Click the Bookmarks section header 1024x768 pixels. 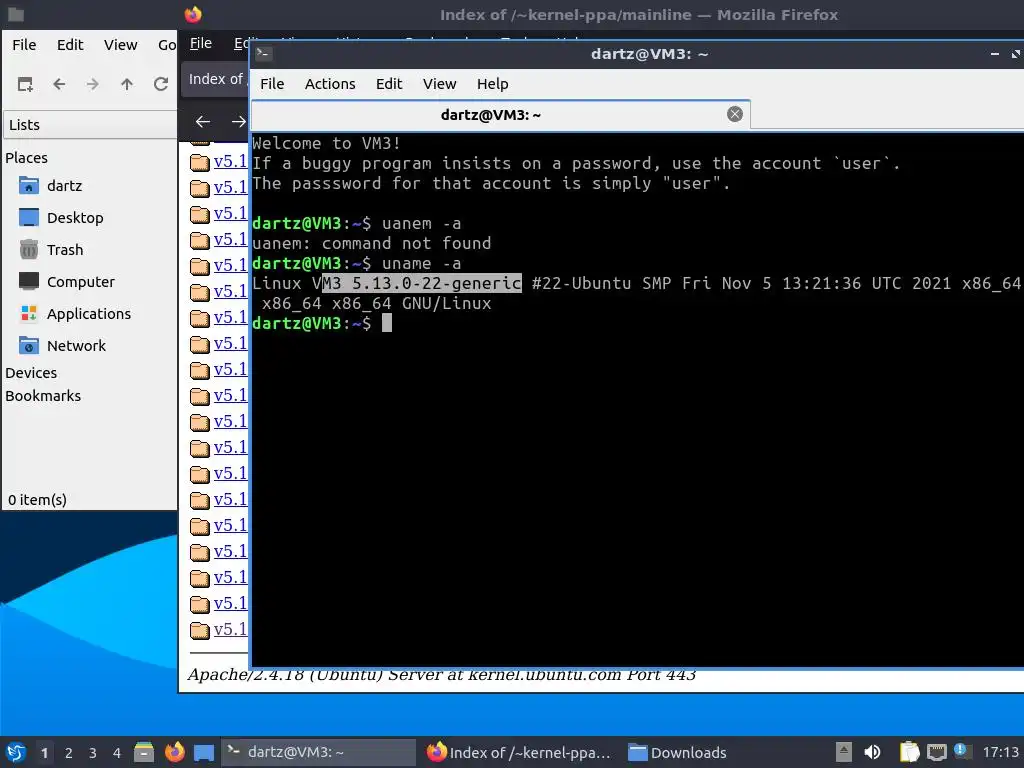click(43, 396)
